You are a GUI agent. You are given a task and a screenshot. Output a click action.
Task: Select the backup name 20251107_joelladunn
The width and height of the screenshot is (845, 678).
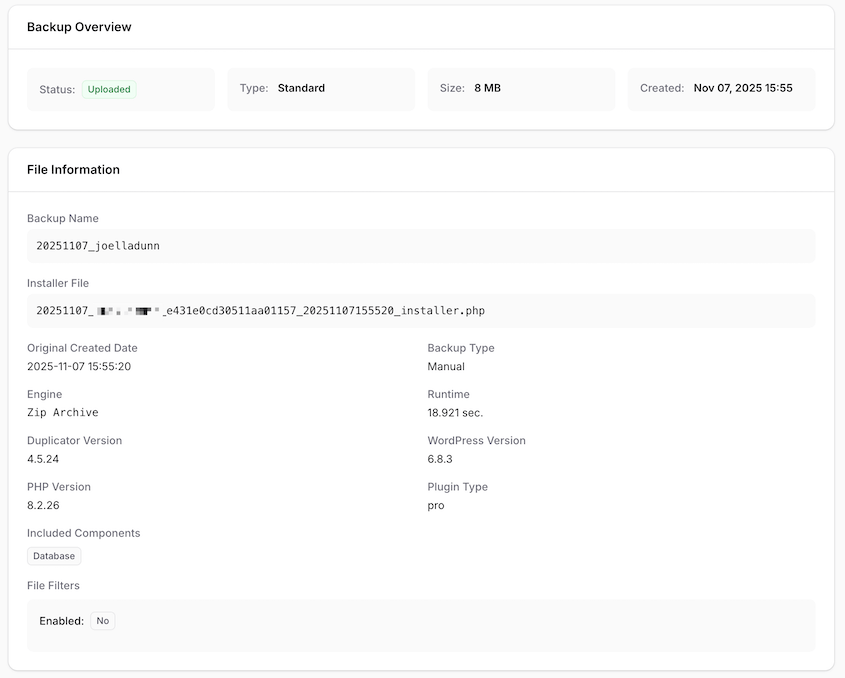pos(98,245)
